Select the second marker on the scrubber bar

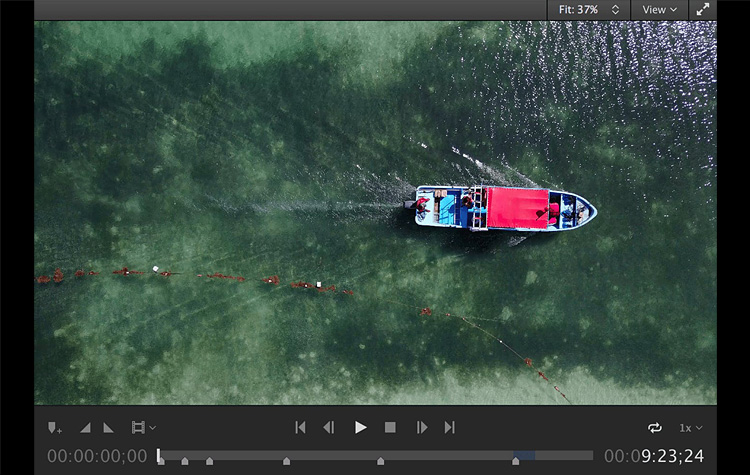coord(185,461)
